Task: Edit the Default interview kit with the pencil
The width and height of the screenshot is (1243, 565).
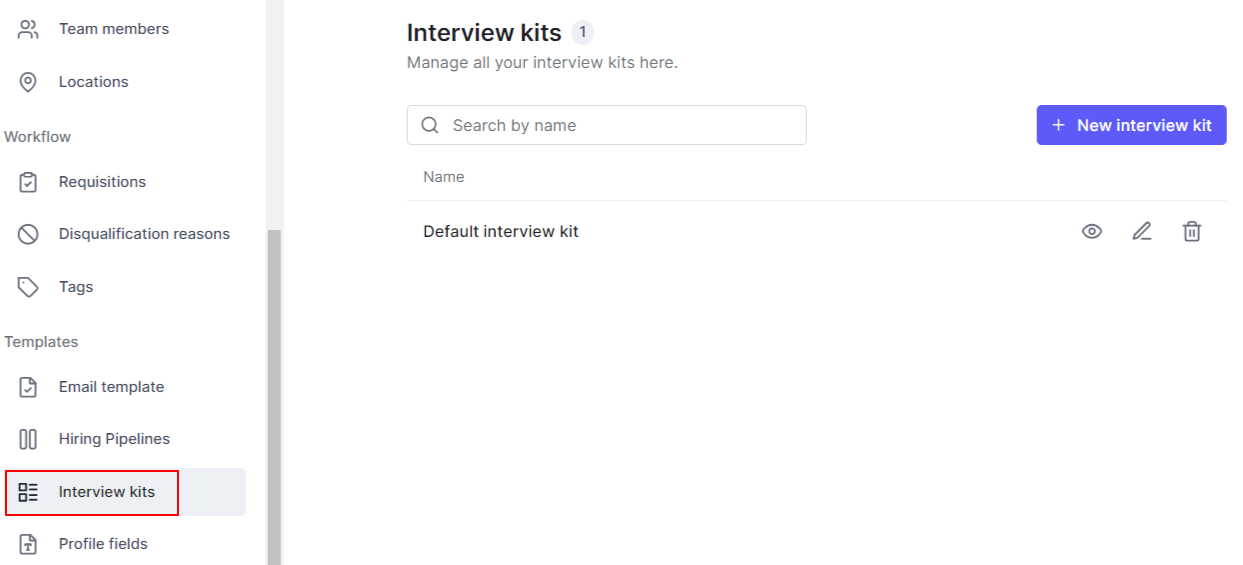Action: pyautogui.click(x=1142, y=232)
